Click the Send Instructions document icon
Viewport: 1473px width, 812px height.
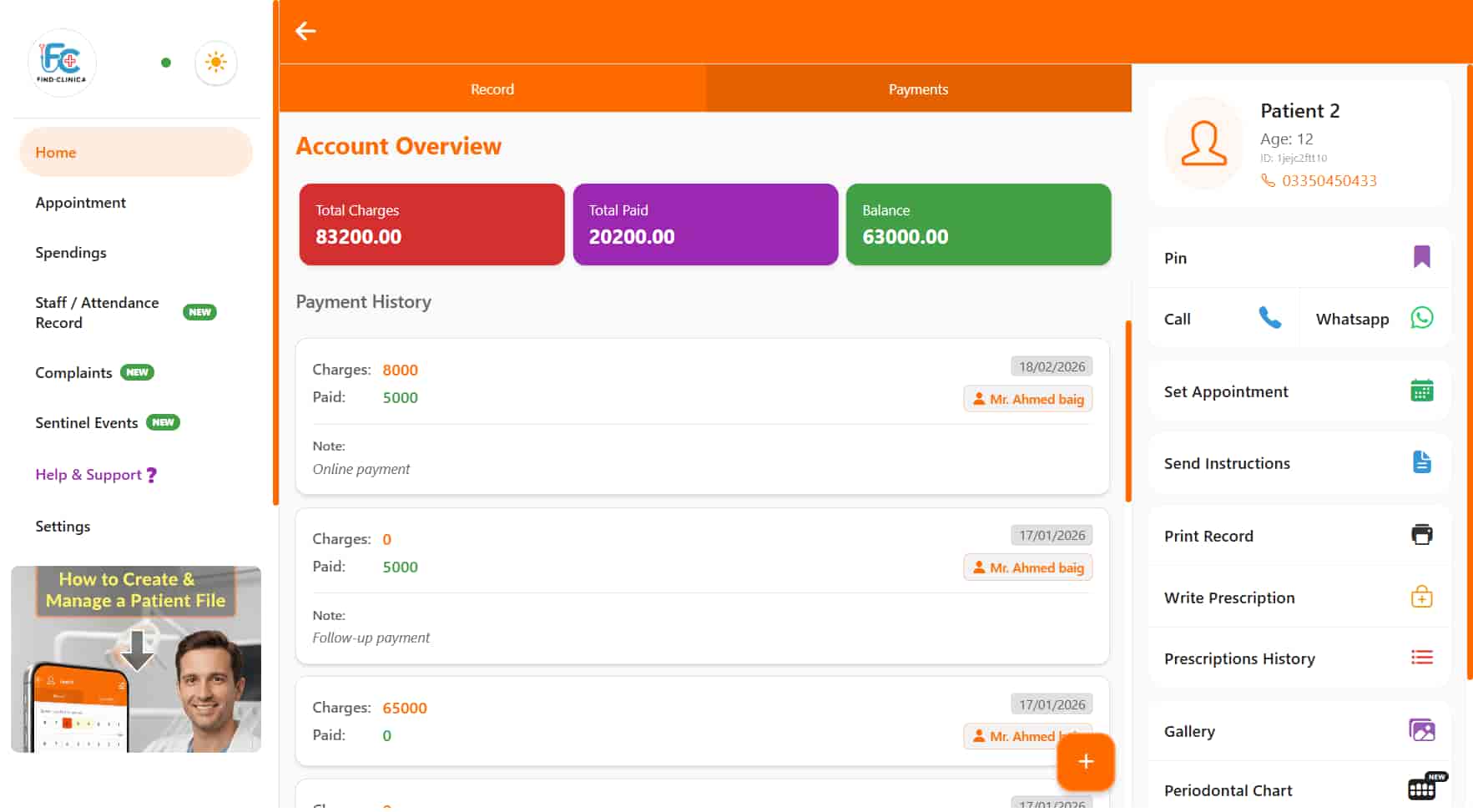1422,461
